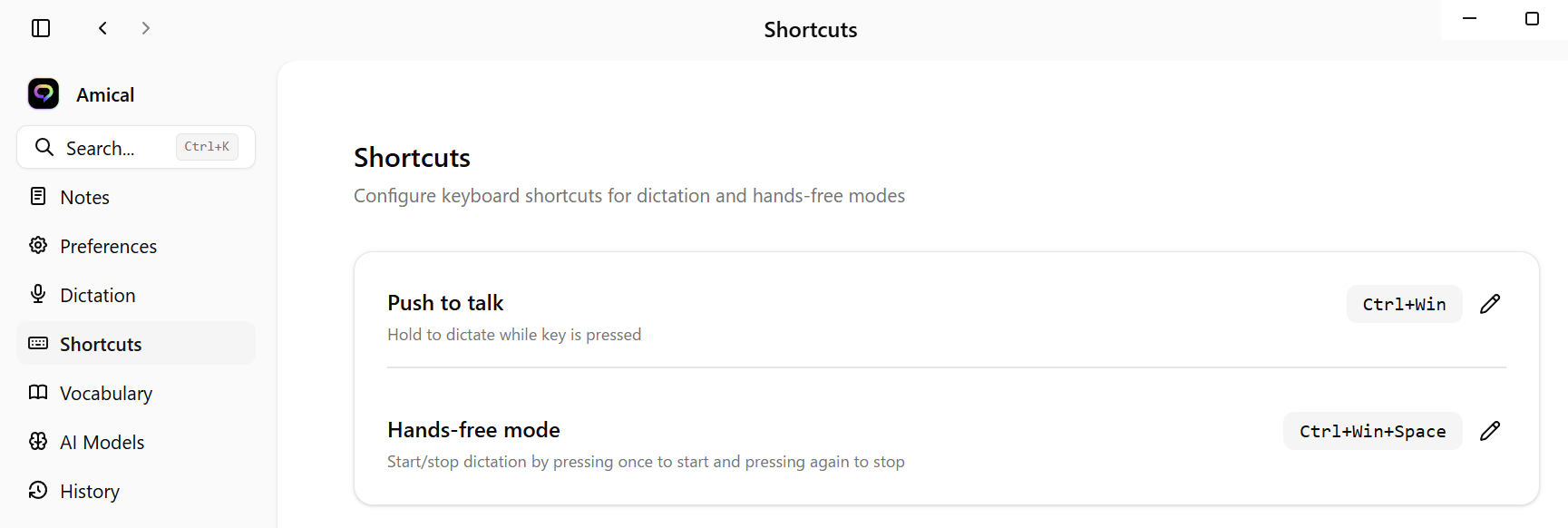Navigate forward using the right arrow

coord(145,28)
